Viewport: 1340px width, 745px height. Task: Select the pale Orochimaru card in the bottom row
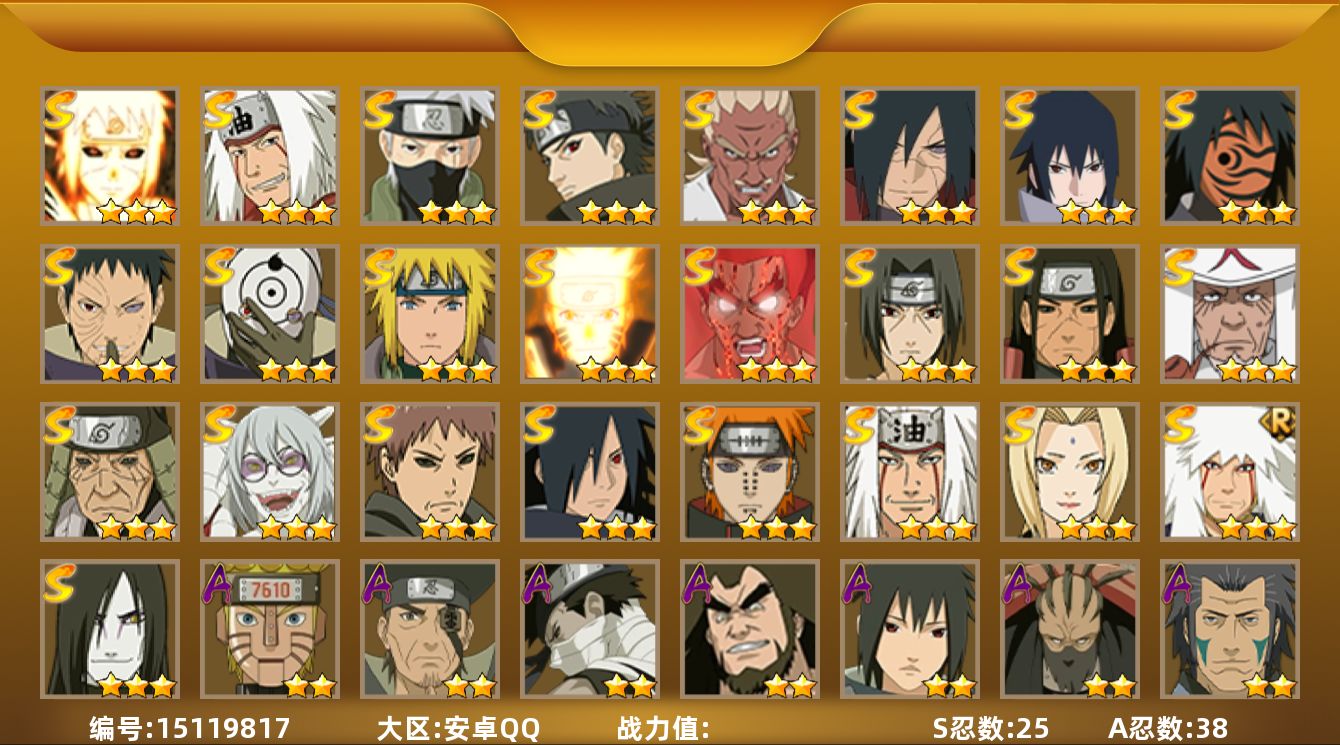click(110, 629)
